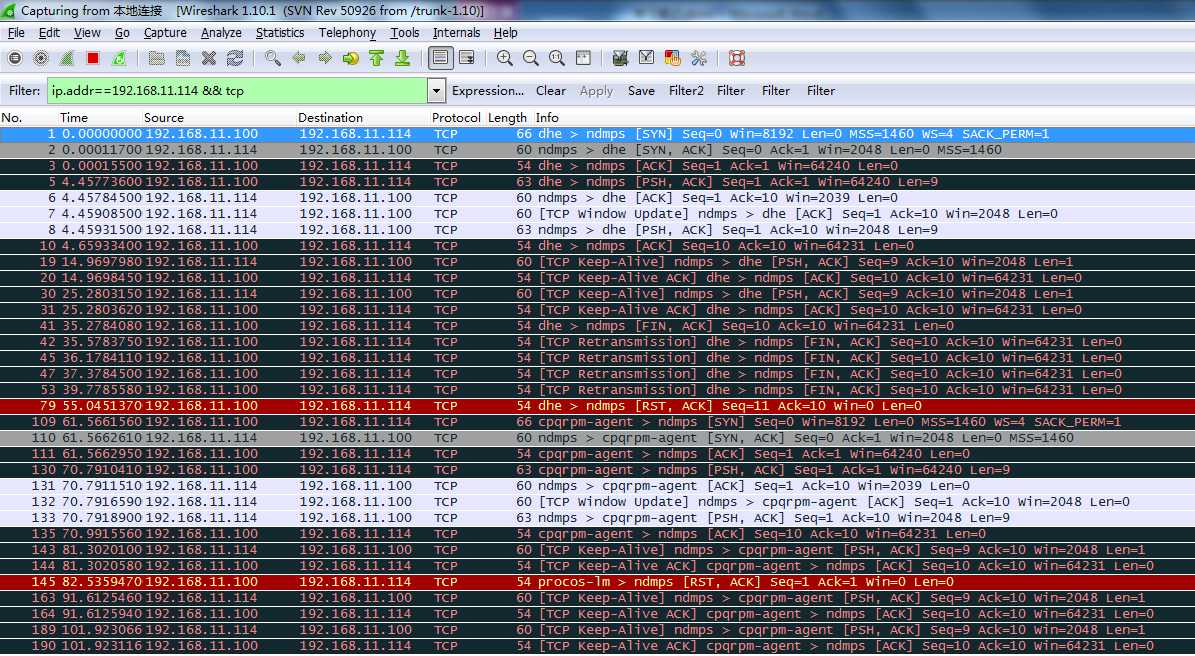Click the Save filter button
This screenshot has width=1195, height=656.
coord(641,91)
